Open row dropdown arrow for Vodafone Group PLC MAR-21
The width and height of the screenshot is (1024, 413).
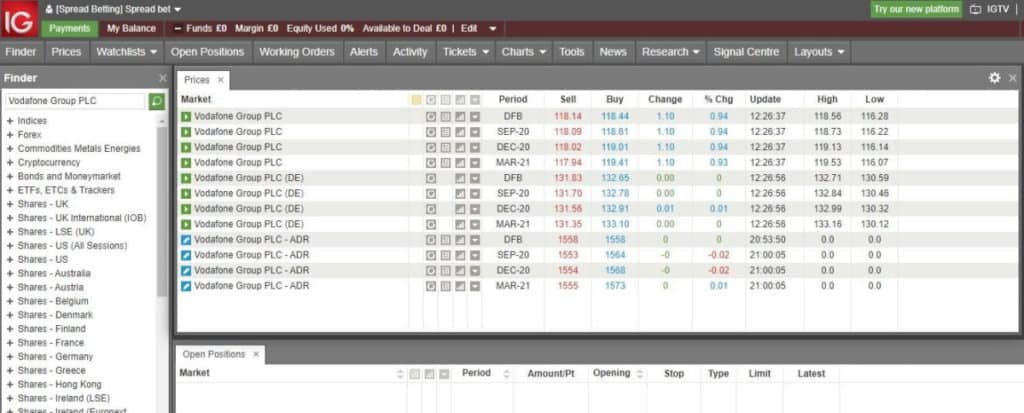(x=475, y=162)
